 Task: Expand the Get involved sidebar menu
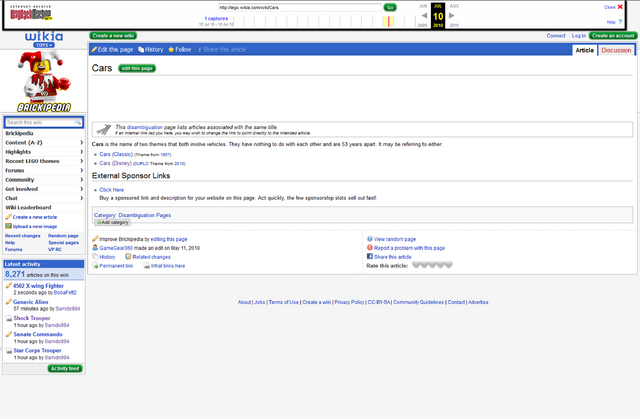[x=44, y=189]
